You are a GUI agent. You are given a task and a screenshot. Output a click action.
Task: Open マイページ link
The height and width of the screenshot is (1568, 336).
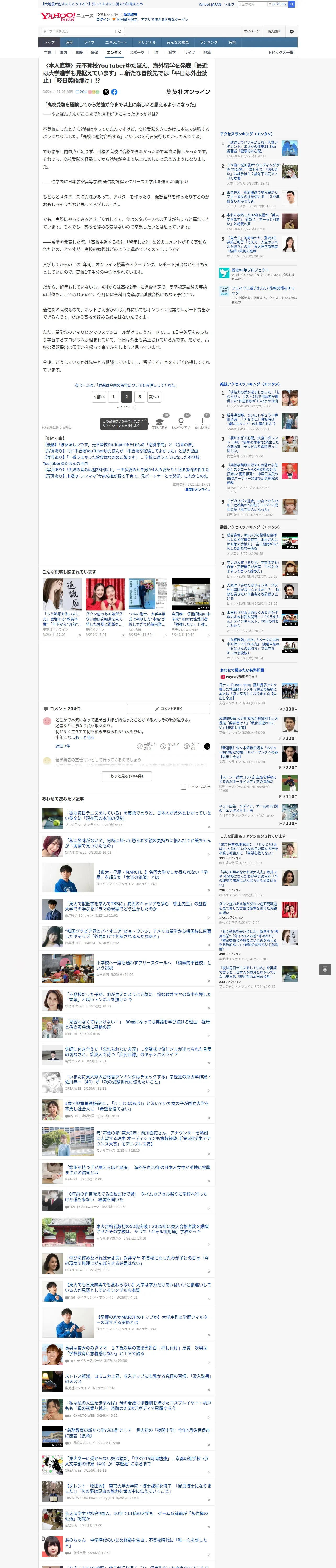[x=251, y=31]
